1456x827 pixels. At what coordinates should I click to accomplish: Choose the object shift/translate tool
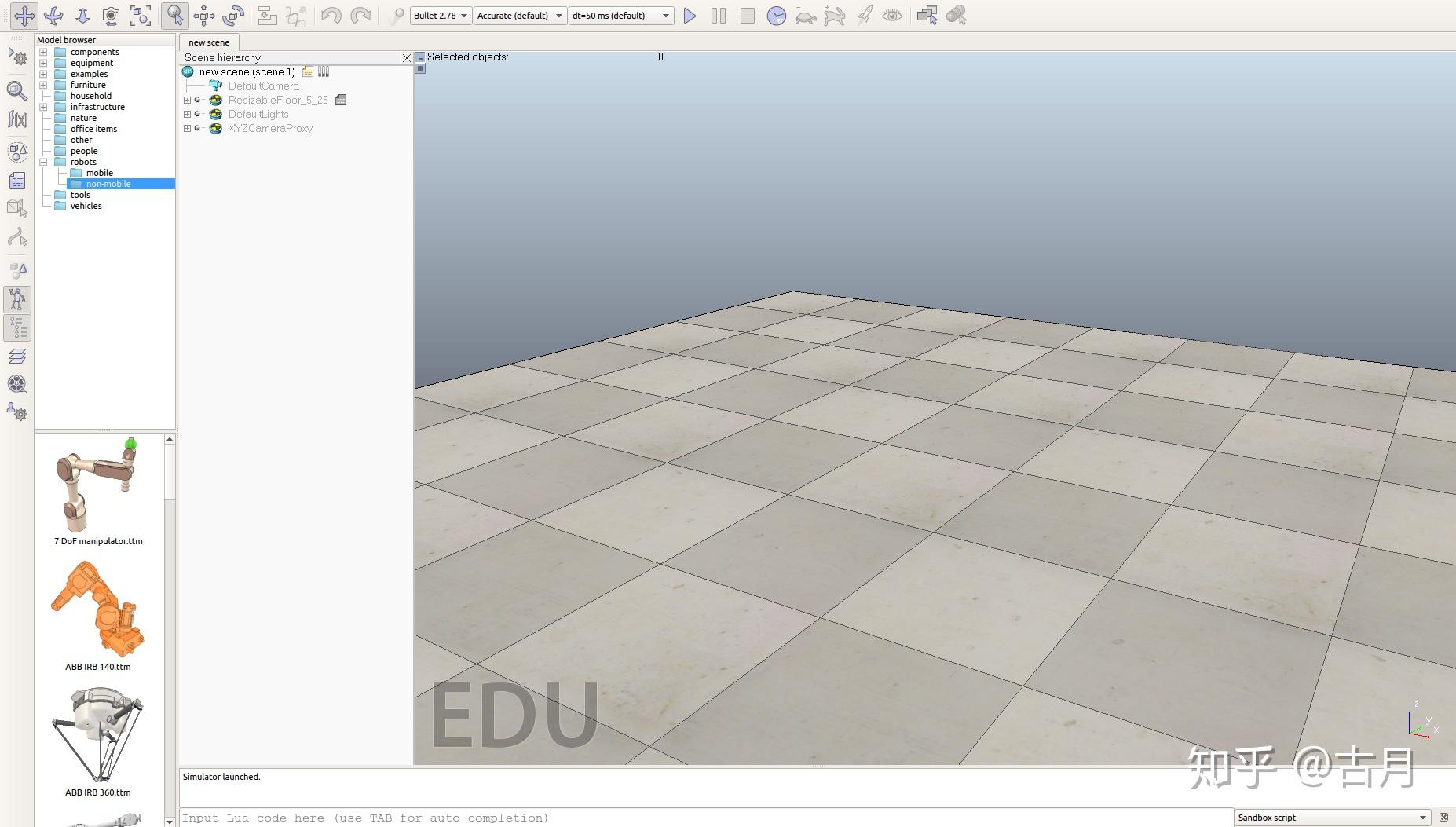(204, 16)
